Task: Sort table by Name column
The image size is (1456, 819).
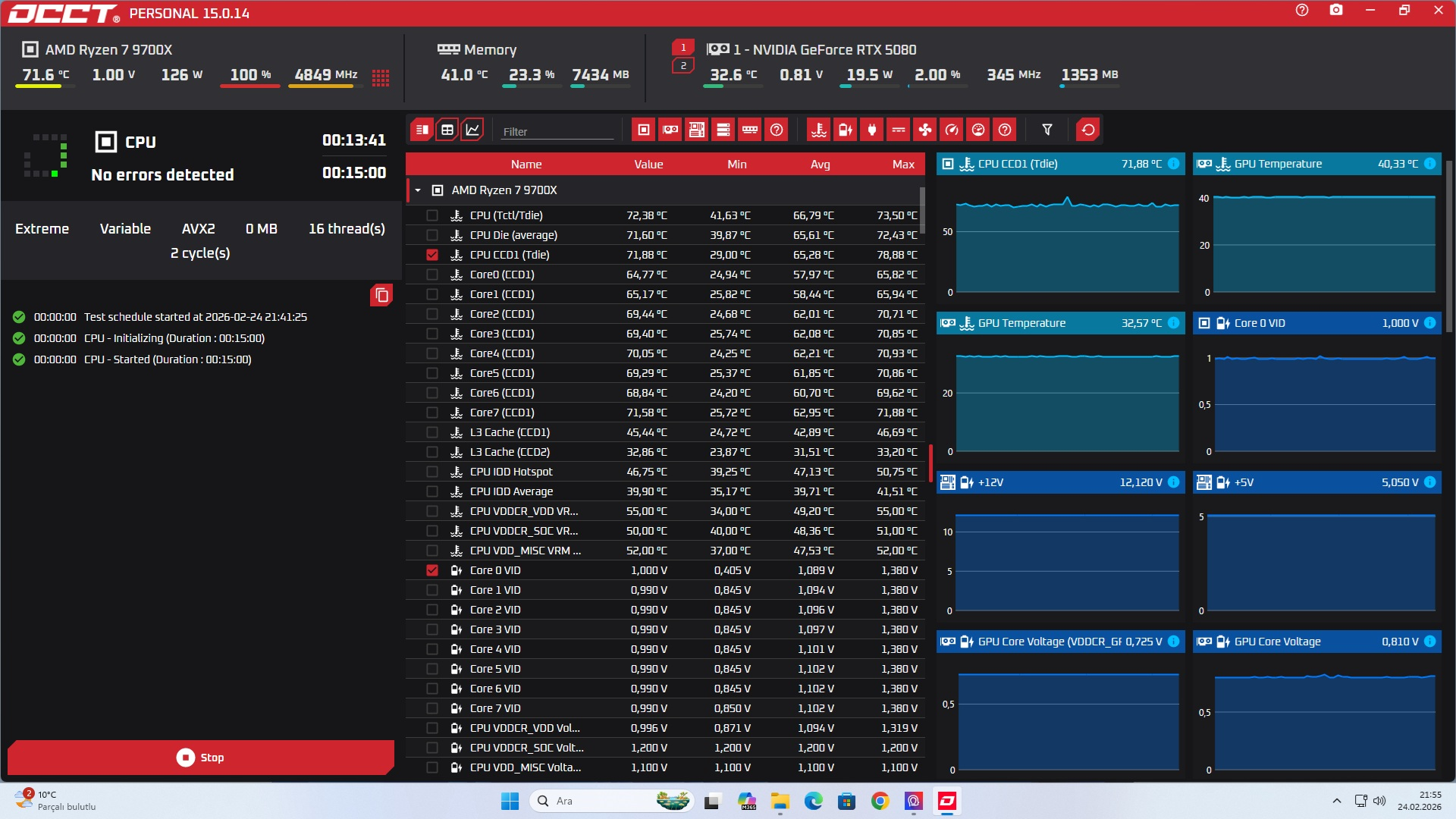Action: [x=526, y=165]
